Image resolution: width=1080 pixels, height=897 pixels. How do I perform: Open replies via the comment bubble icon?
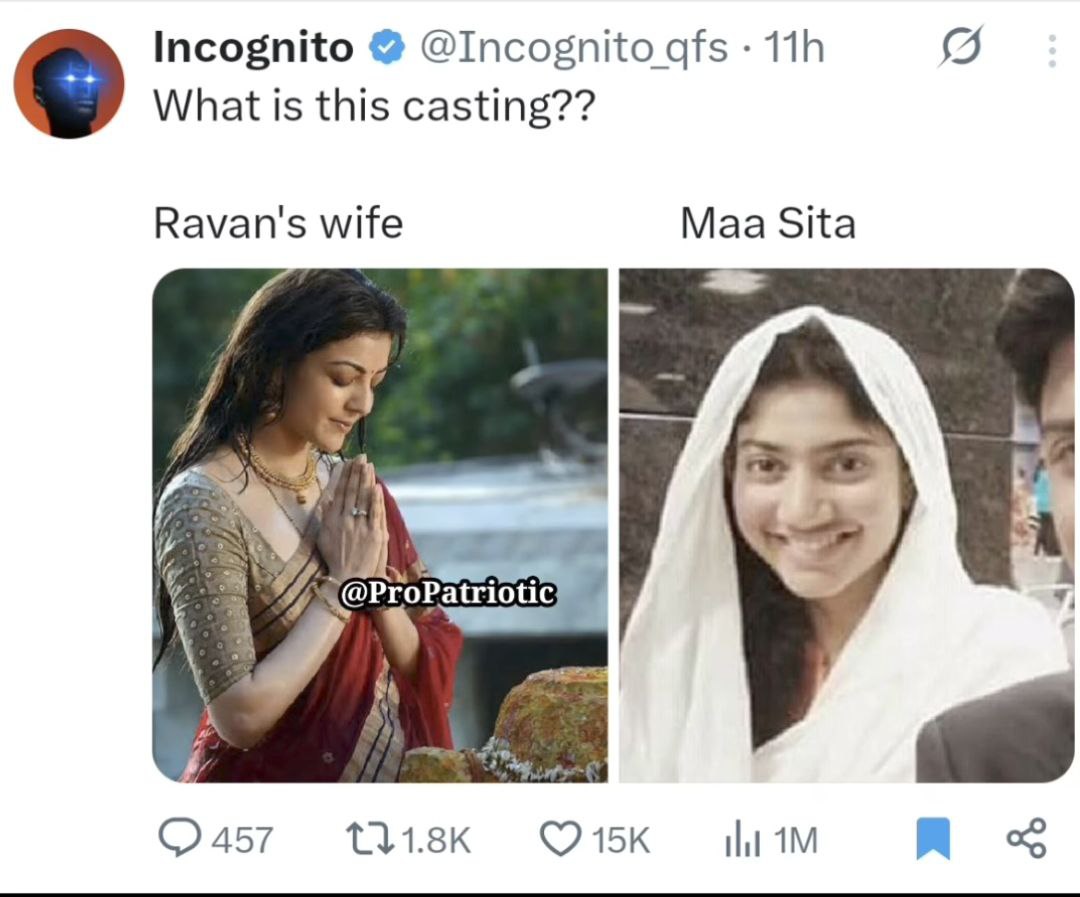point(180,837)
